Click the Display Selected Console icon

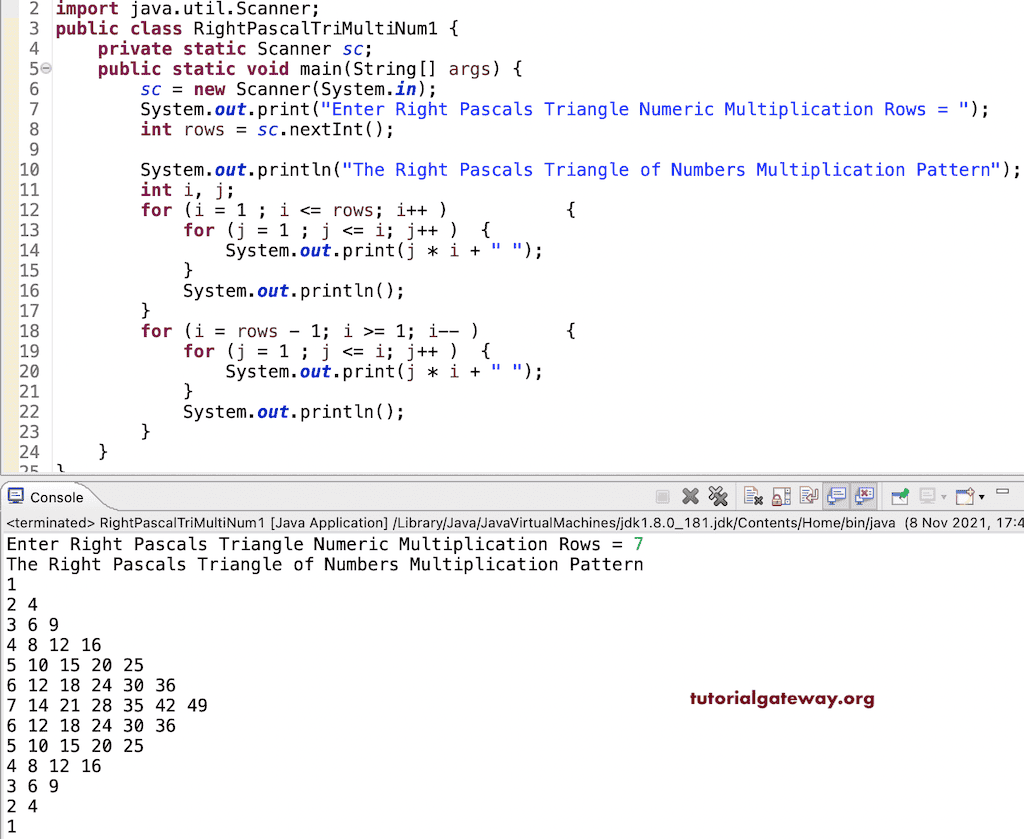click(926, 495)
